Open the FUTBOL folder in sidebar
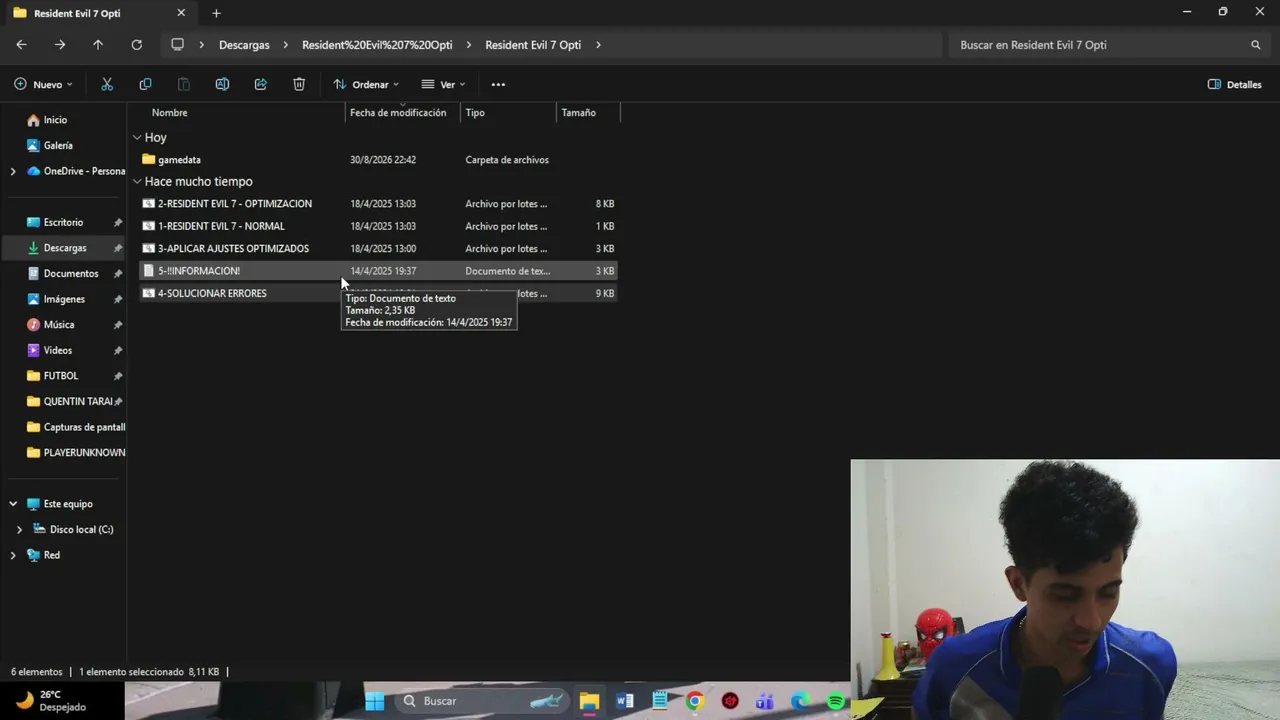The width and height of the screenshot is (1280, 720). [x=63, y=376]
